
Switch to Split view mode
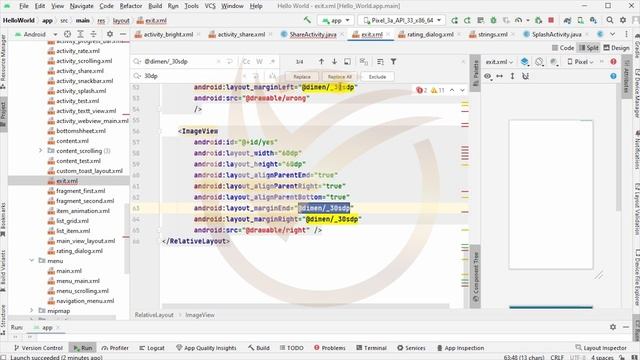coord(588,48)
